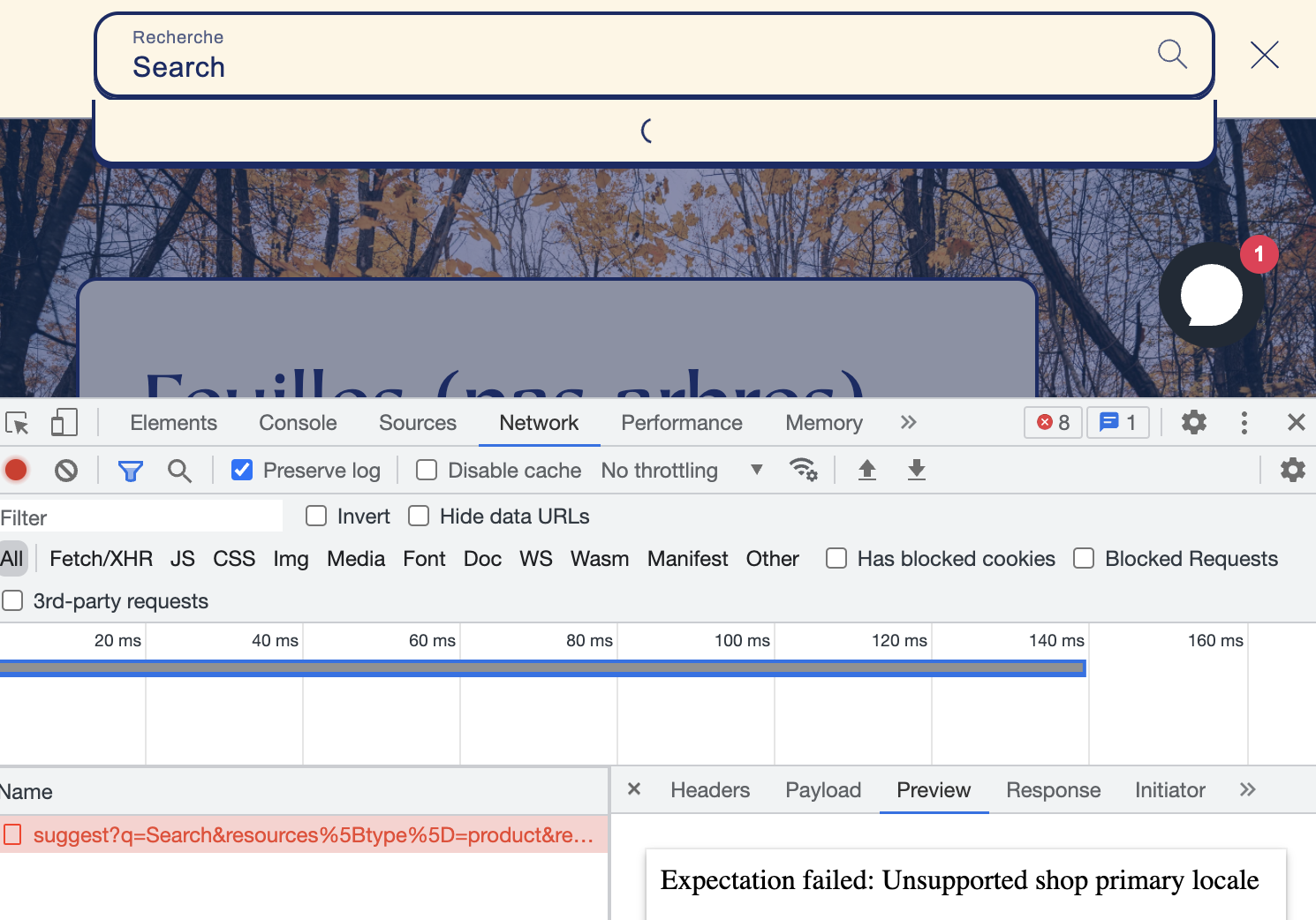
Task: Open the Sources tab
Action: click(418, 423)
